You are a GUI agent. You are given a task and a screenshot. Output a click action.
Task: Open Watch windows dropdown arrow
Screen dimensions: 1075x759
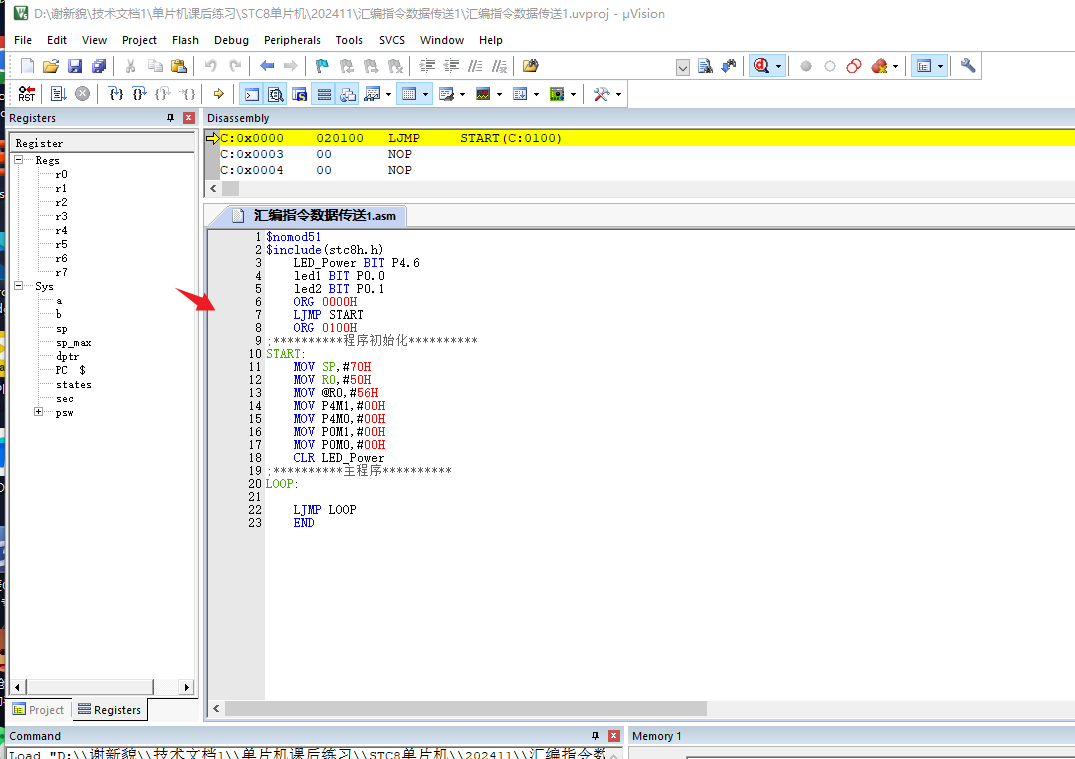pyautogui.click(x=389, y=94)
